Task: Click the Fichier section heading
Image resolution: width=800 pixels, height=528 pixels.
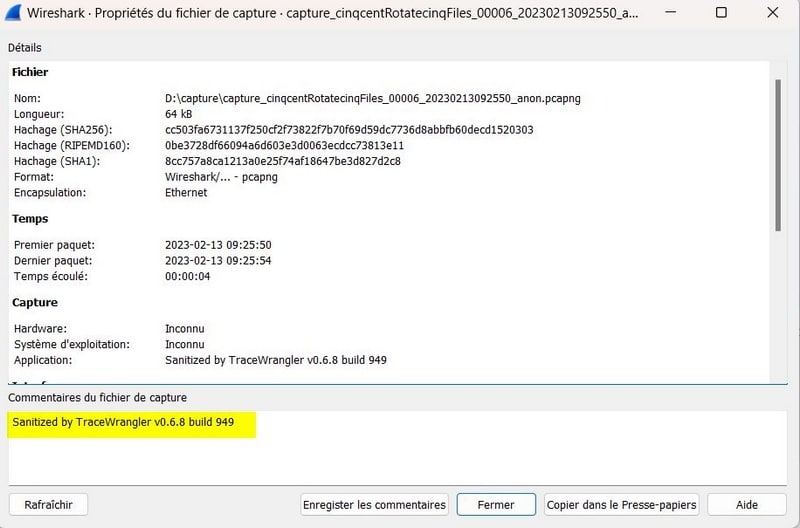Action: 30,72
